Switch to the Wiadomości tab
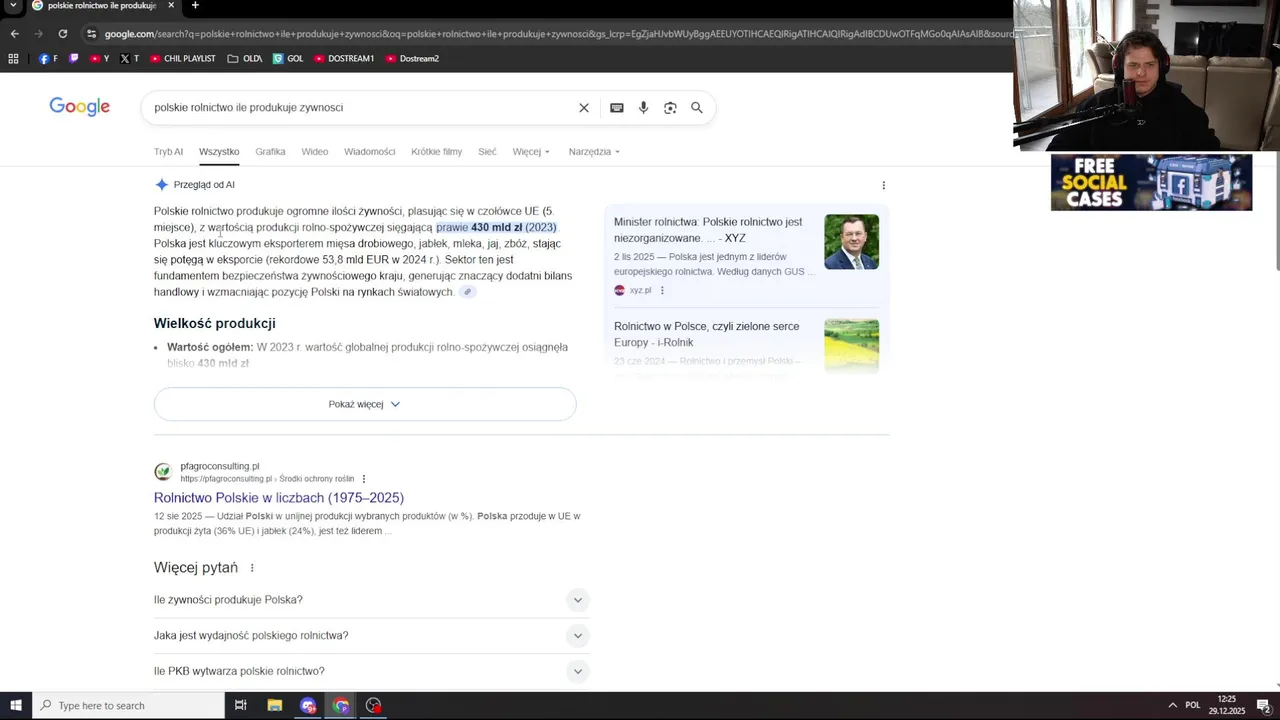The width and height of the screenshot is (1280, 720). tap(370, 152)
